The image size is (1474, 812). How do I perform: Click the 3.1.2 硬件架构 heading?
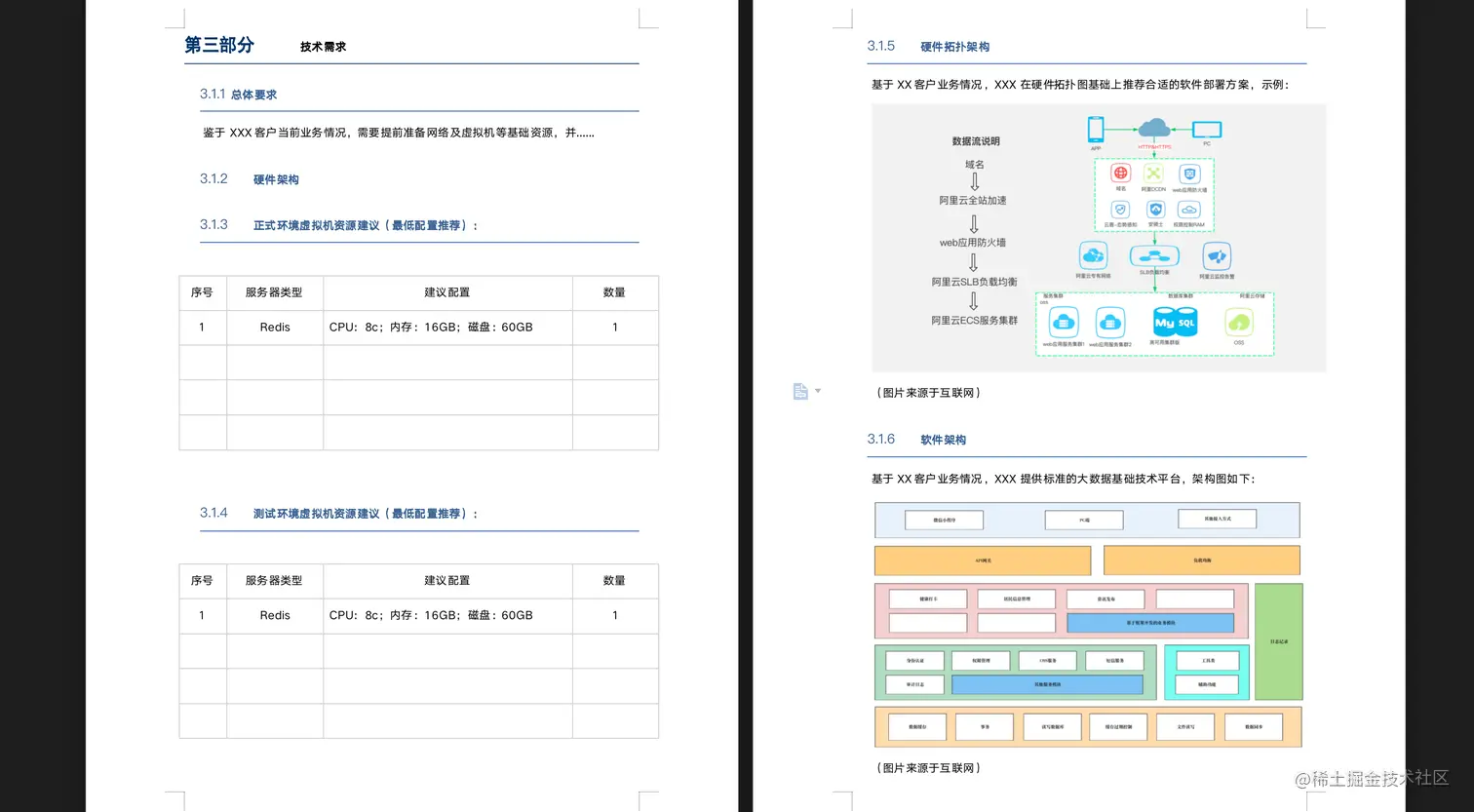pyautogui.click(x=250, y=179)
